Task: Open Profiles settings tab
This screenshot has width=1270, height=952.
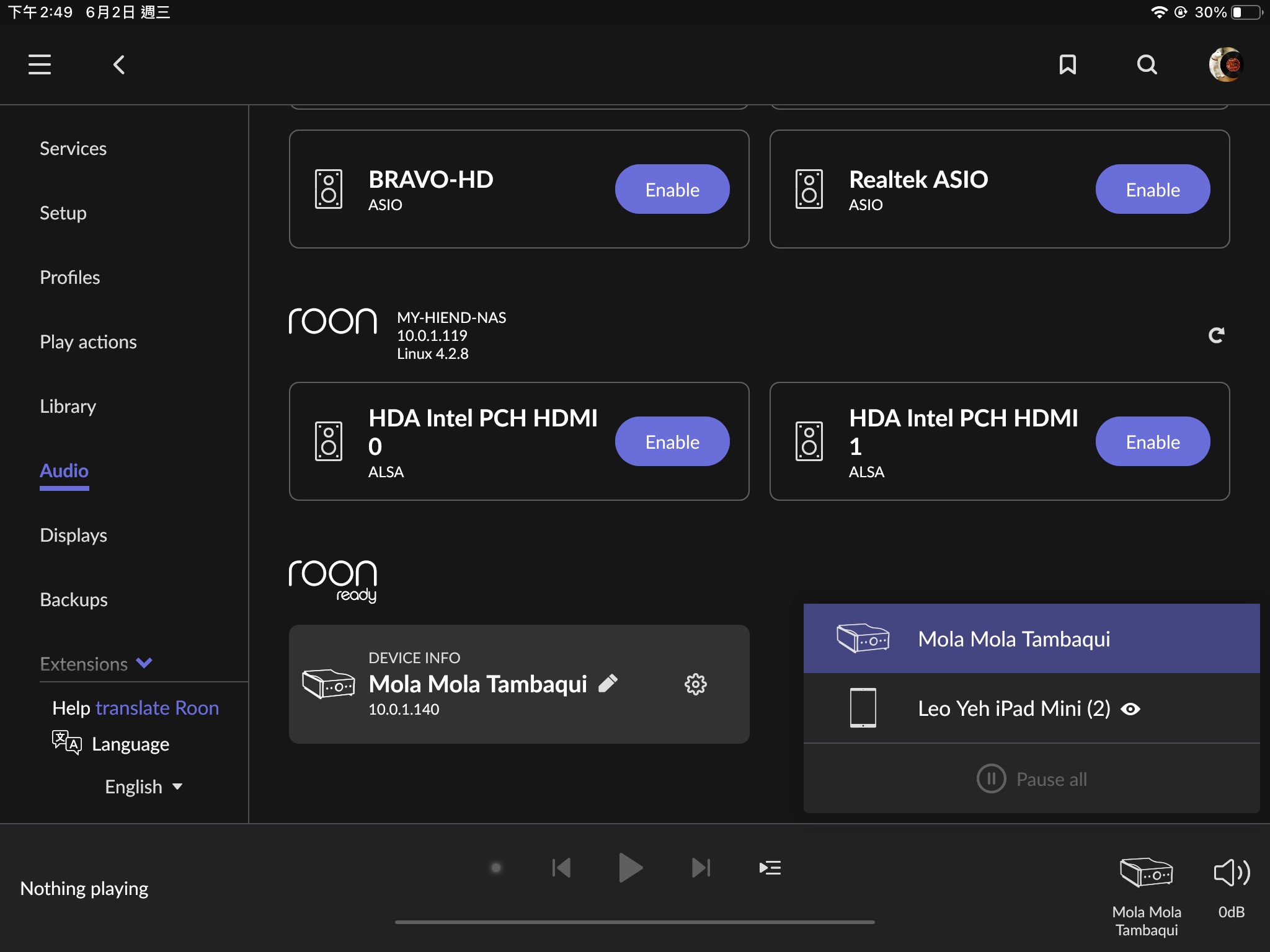Action: (x=70, y=278)
